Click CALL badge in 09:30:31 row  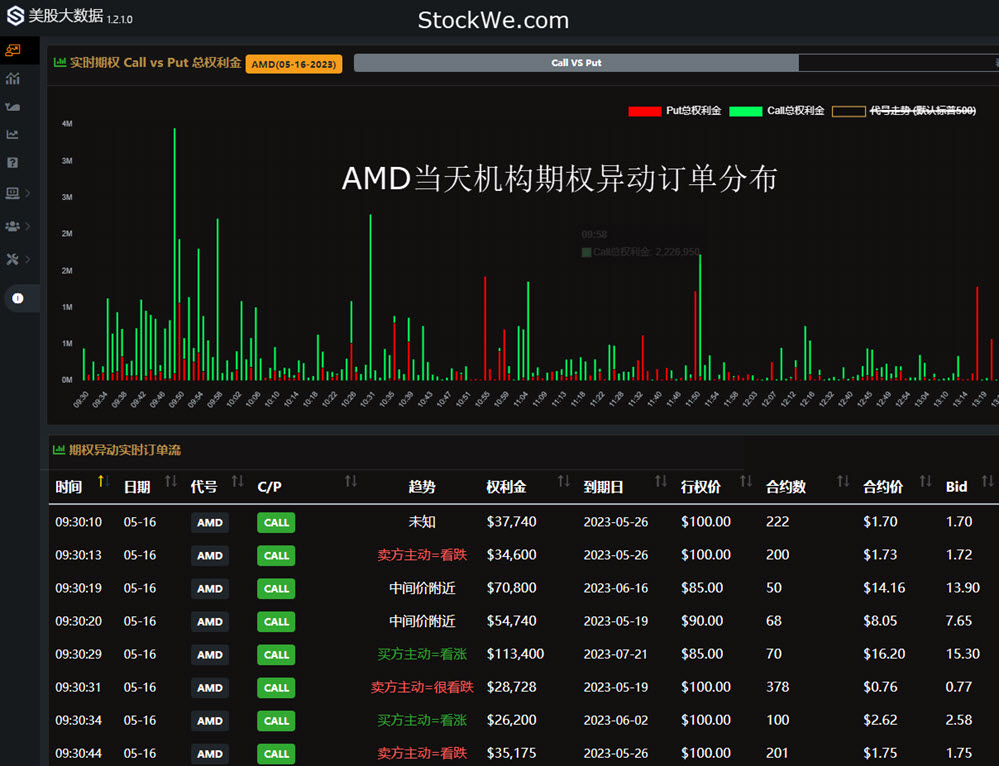click(276, 688)
